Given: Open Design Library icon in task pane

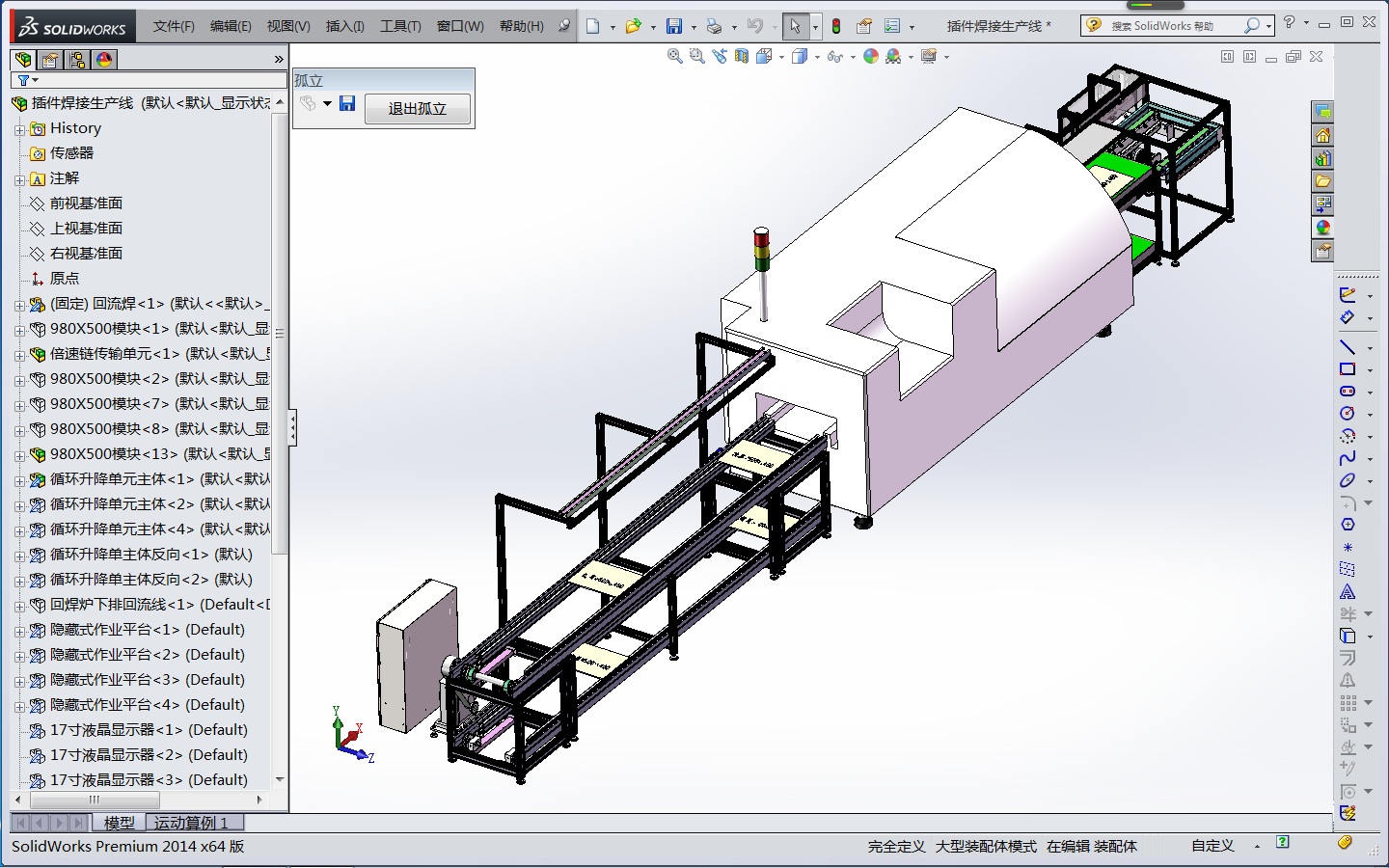Looking at the screenshot, I should pos(1322,158).
